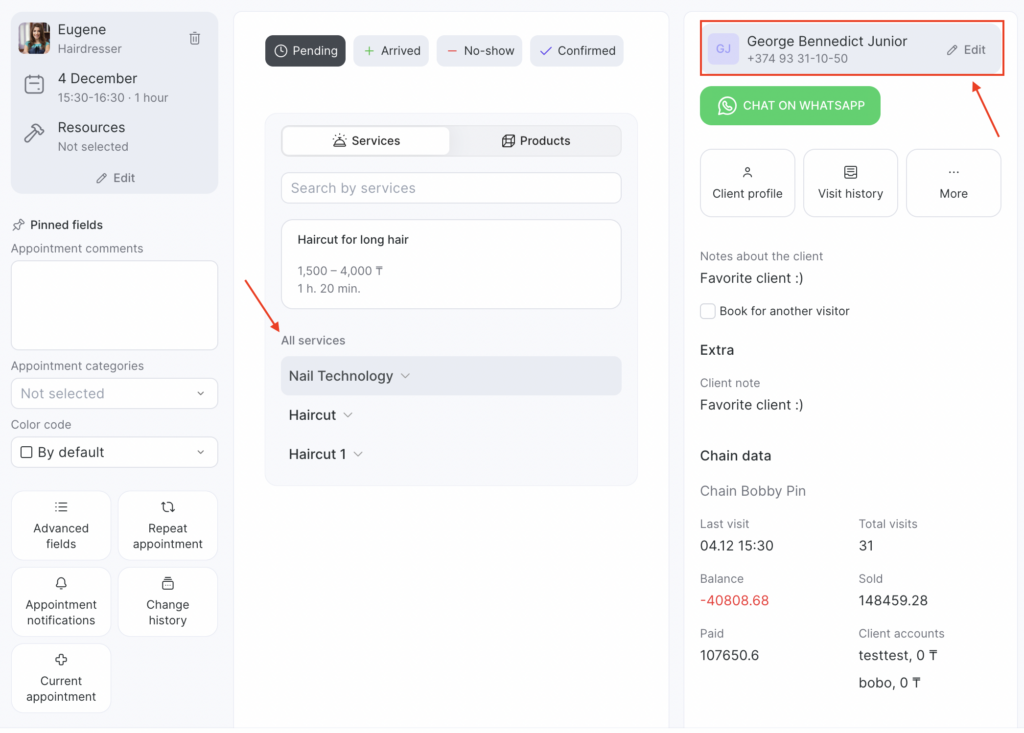Viewport: 1024px width, 733px height.
Task: Expand the Haircut 1 category
Action: pos(326,454)
